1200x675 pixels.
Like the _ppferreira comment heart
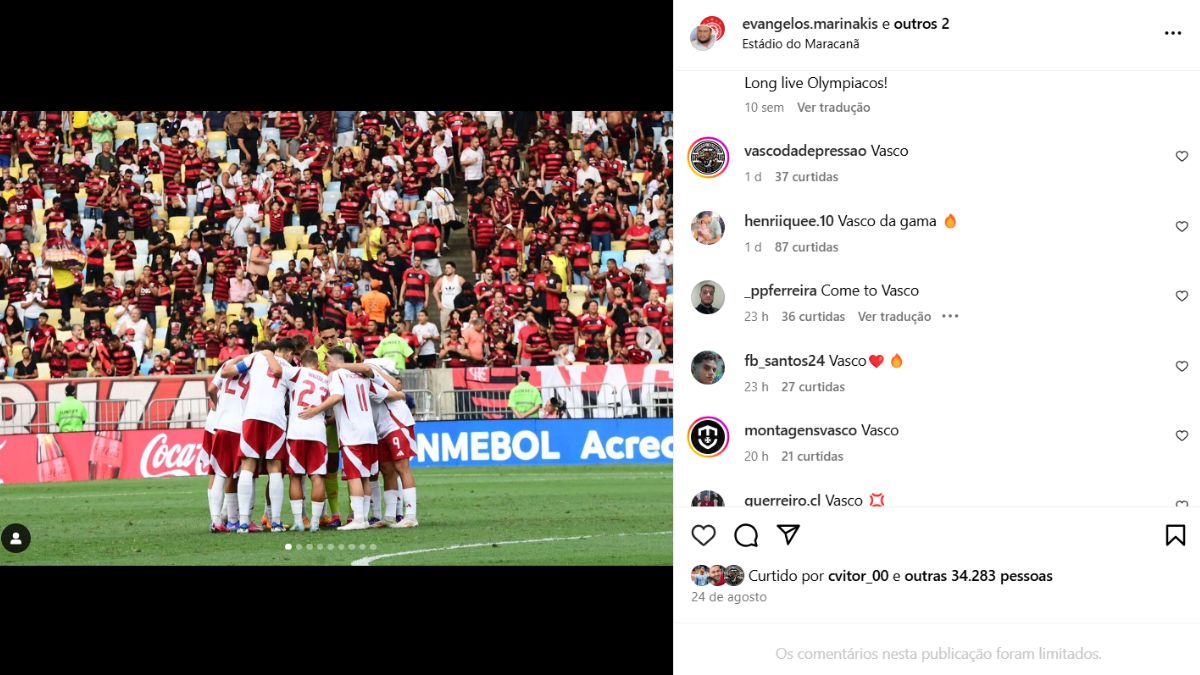[1181, 297]
